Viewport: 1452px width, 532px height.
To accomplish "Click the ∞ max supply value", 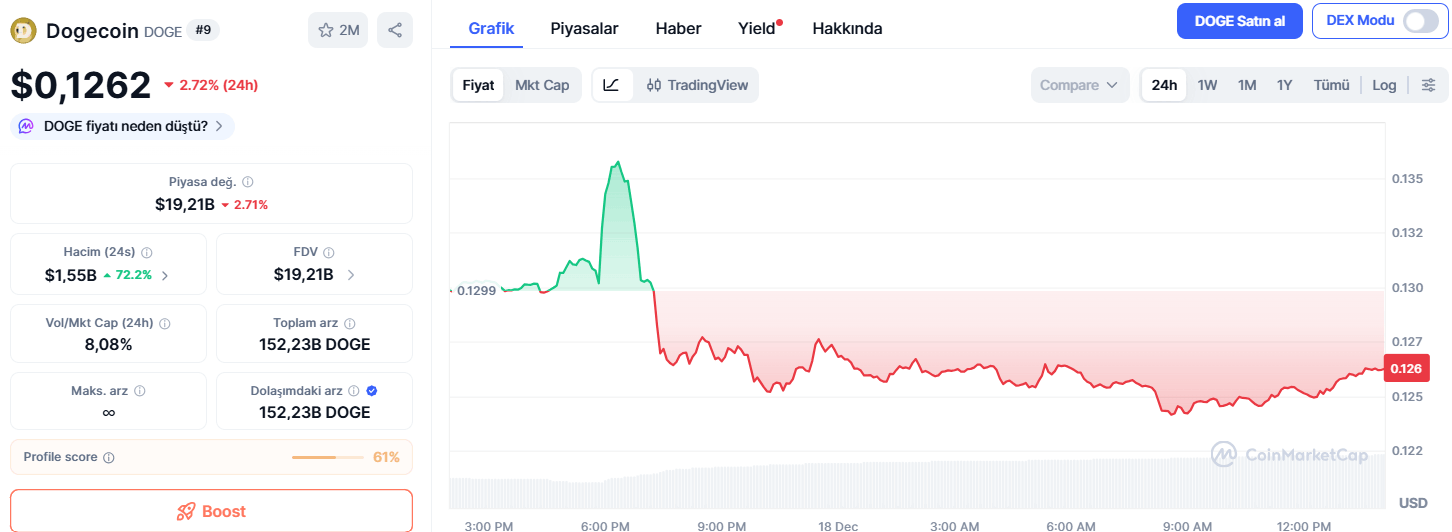I will pyautogui.click(x=108, y=412).
